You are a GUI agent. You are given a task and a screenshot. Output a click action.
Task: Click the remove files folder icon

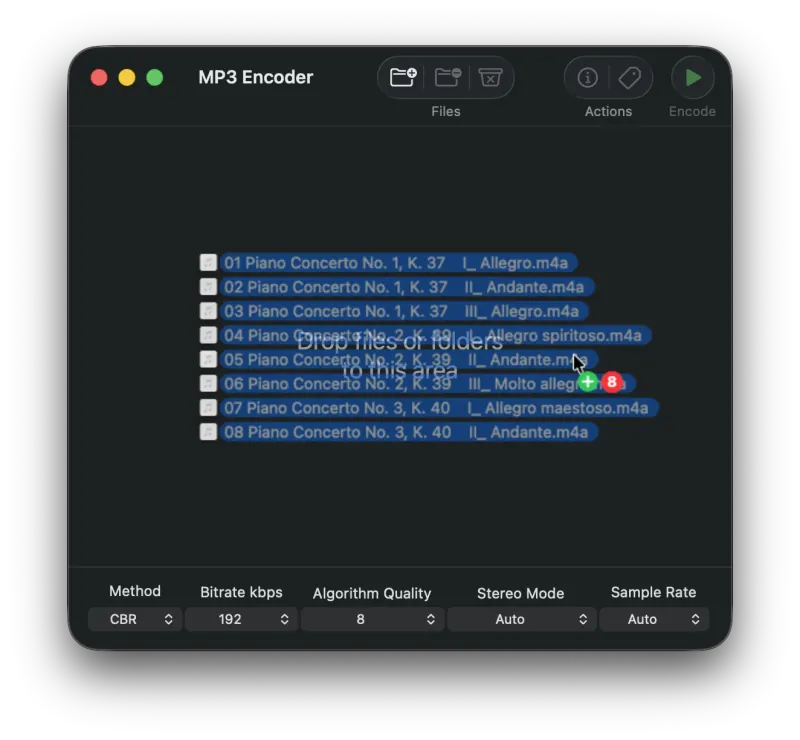447,77
